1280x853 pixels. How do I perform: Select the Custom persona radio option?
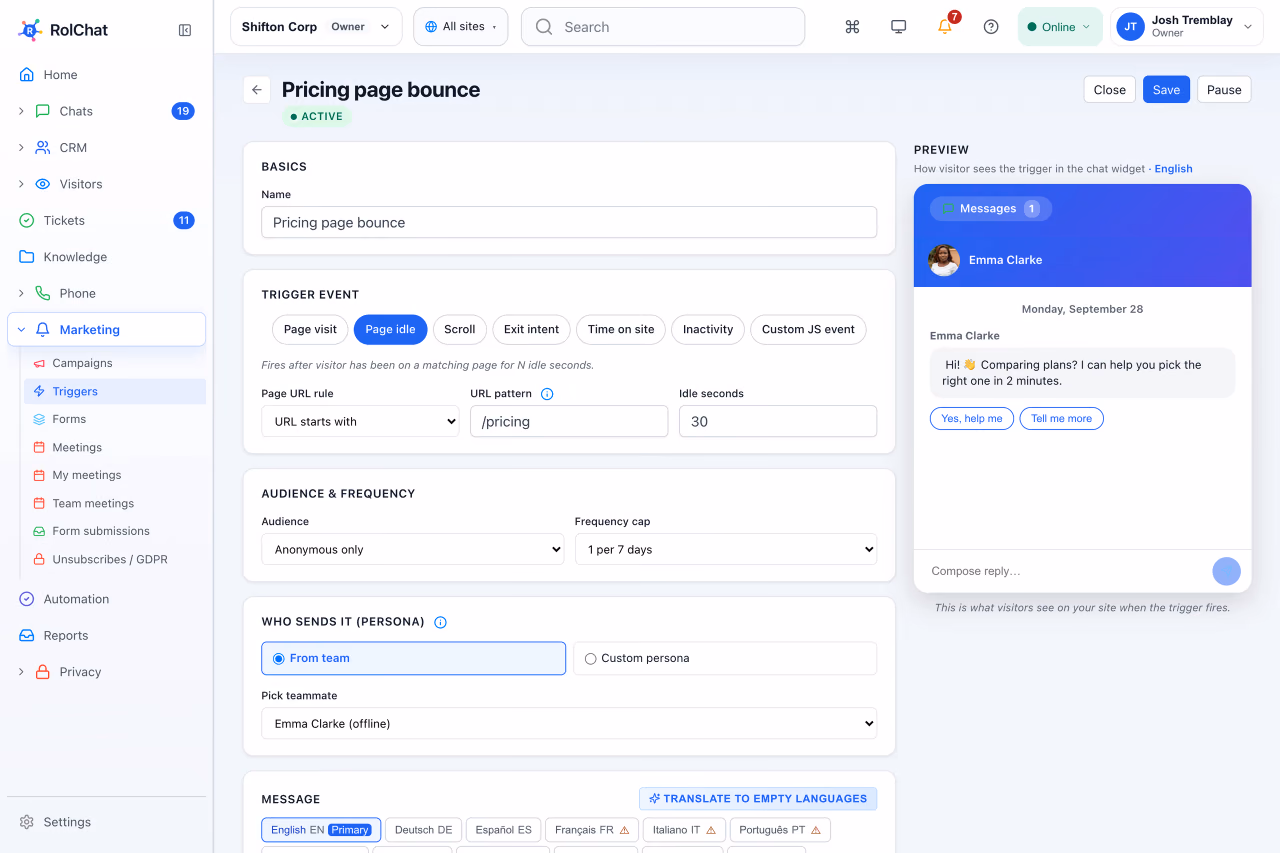(725, 658)
